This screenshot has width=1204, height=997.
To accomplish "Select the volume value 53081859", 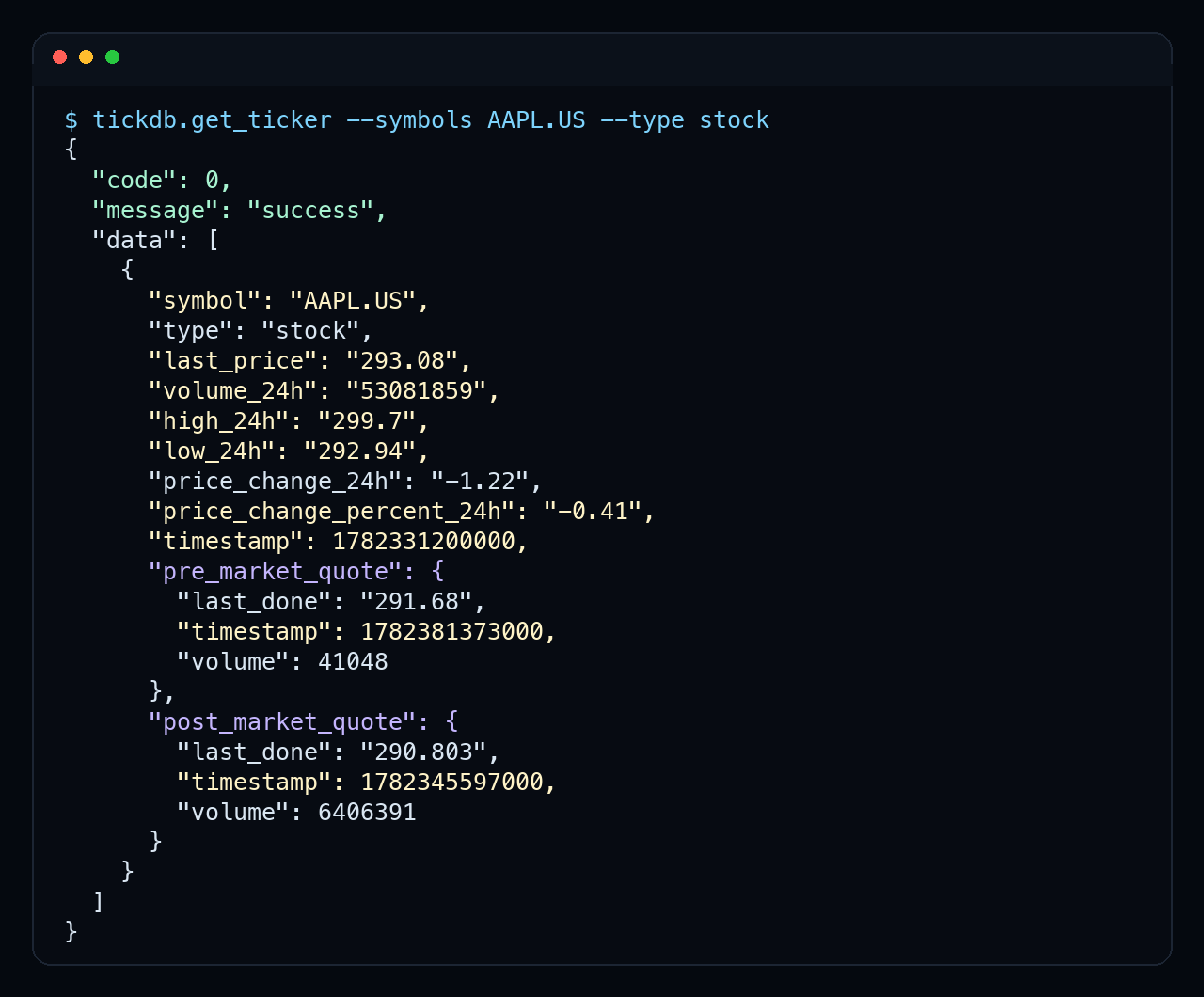I will [x=417, y=391].
